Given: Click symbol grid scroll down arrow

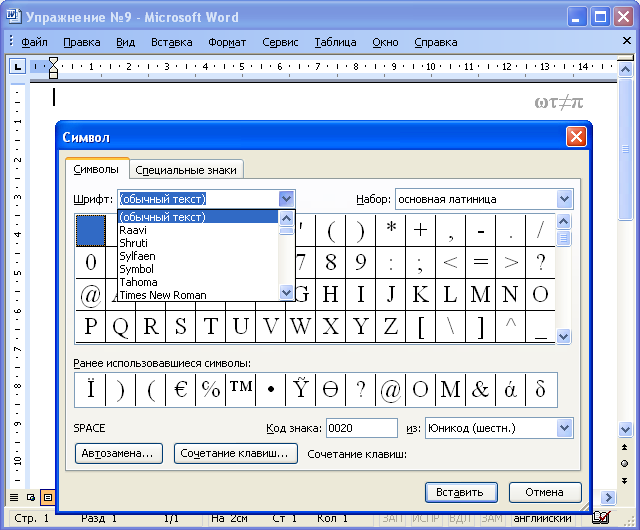Looking at the screenshot, I should tap(564, 336).
